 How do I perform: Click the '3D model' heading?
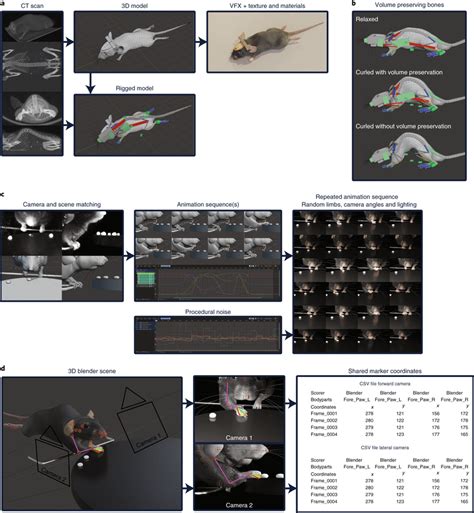point(134,6)
